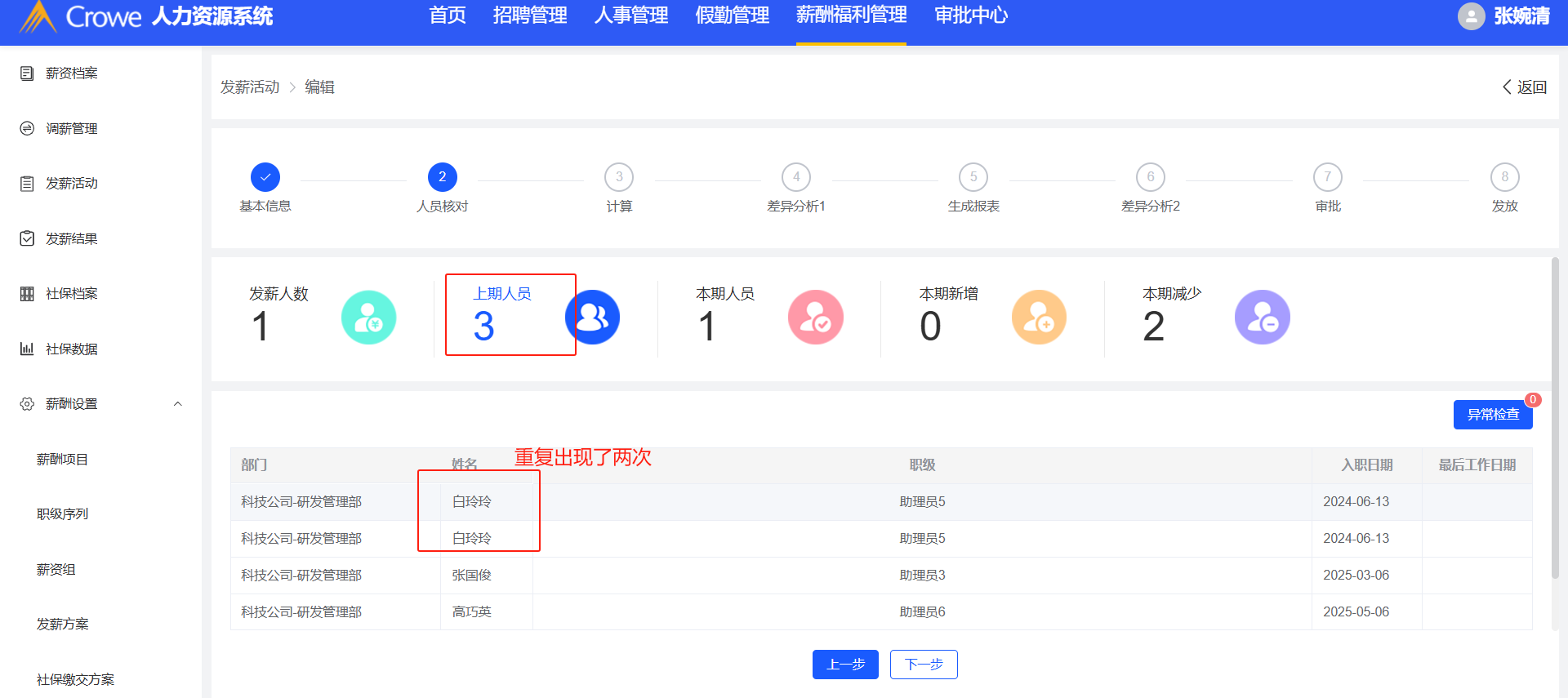This screenshot has height=698, width=1568.
Task: Click the 返回 back link
Action: [x=1525, y=87]
